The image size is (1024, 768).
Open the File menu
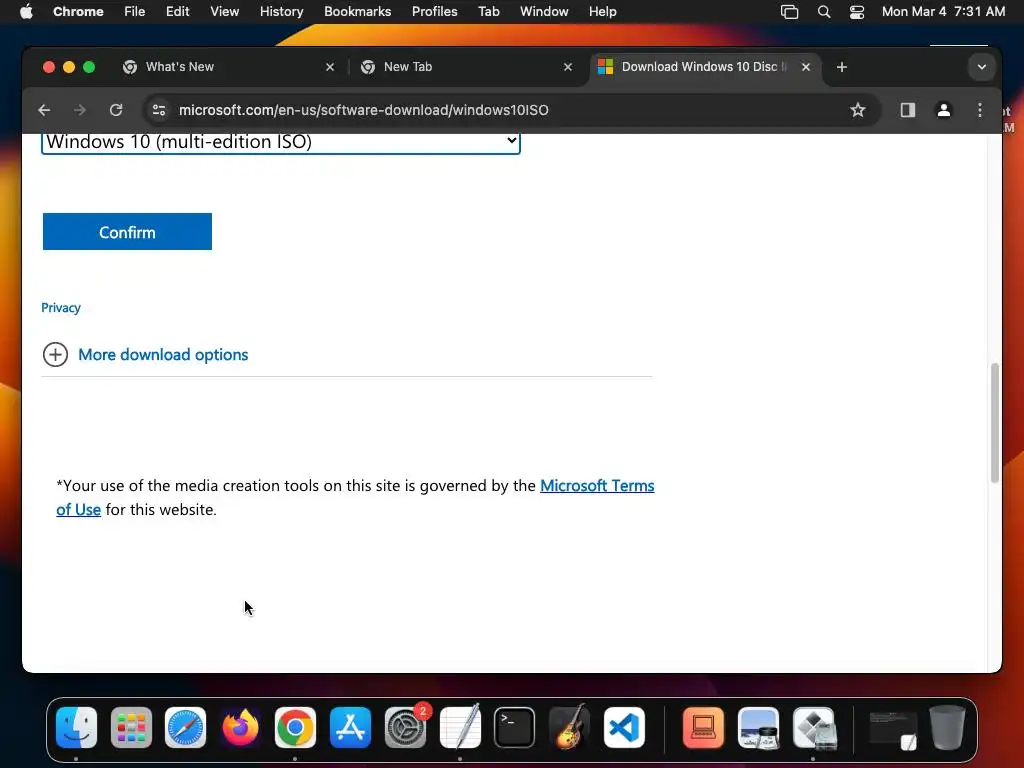pos(135,12)
